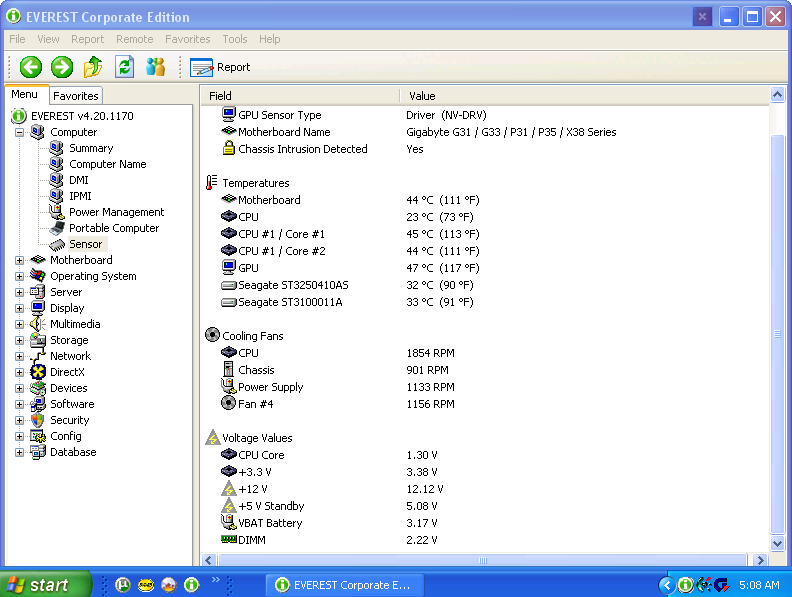
Task: Click the Field column header
Action: coord(301,96)
